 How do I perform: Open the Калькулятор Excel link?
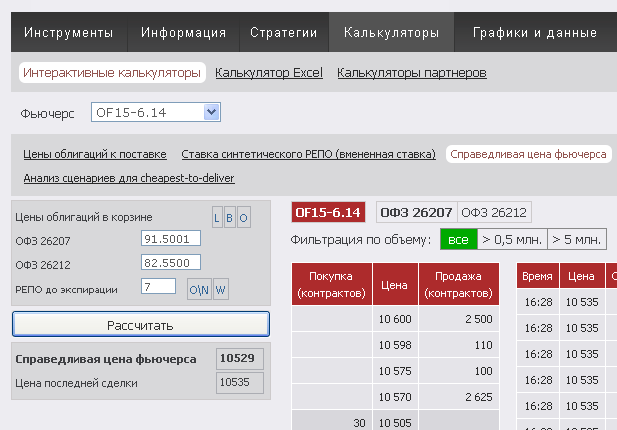tap(269, 73)
